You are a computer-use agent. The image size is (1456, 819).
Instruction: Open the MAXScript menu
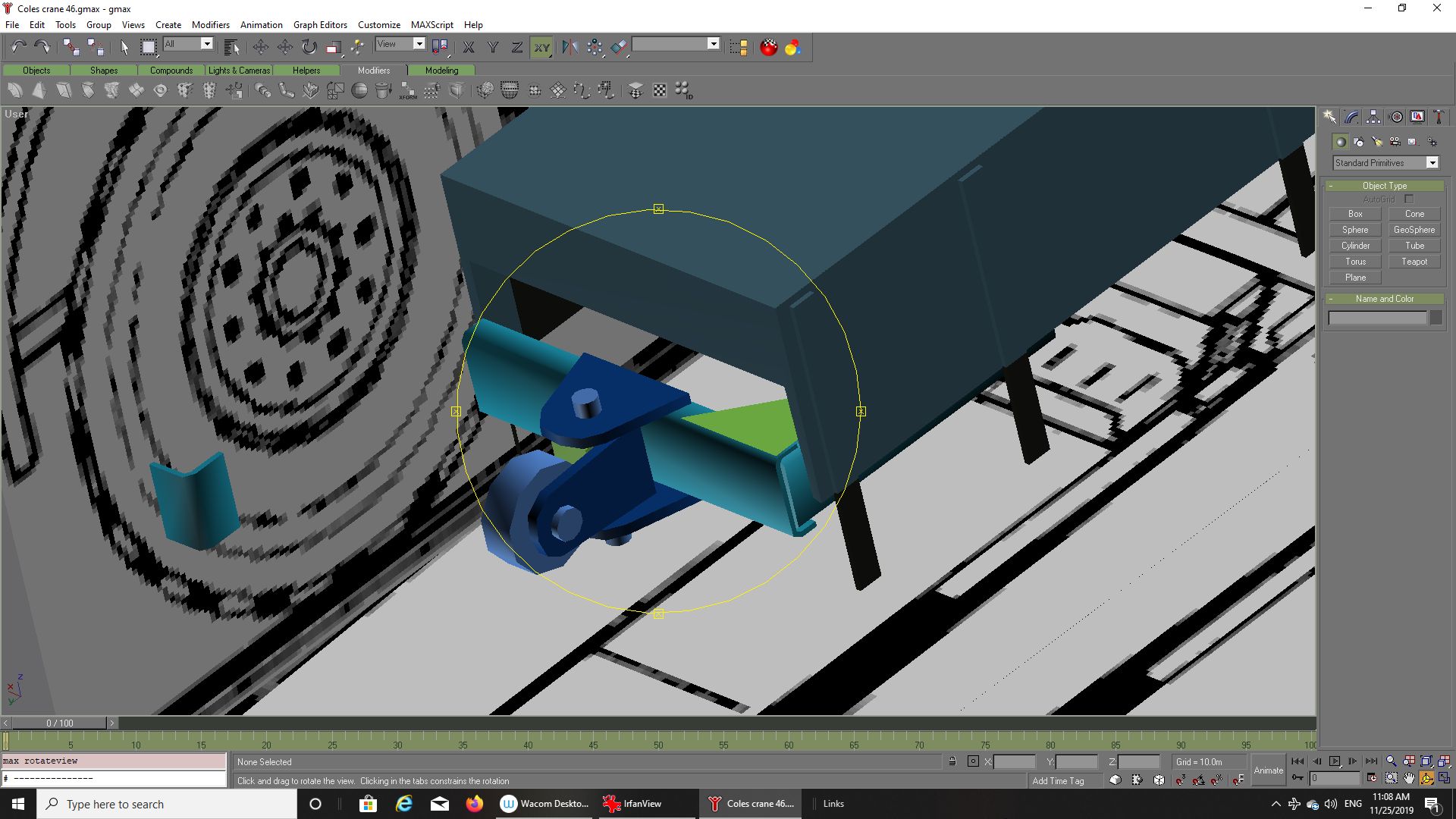click(x=431, y=24)
